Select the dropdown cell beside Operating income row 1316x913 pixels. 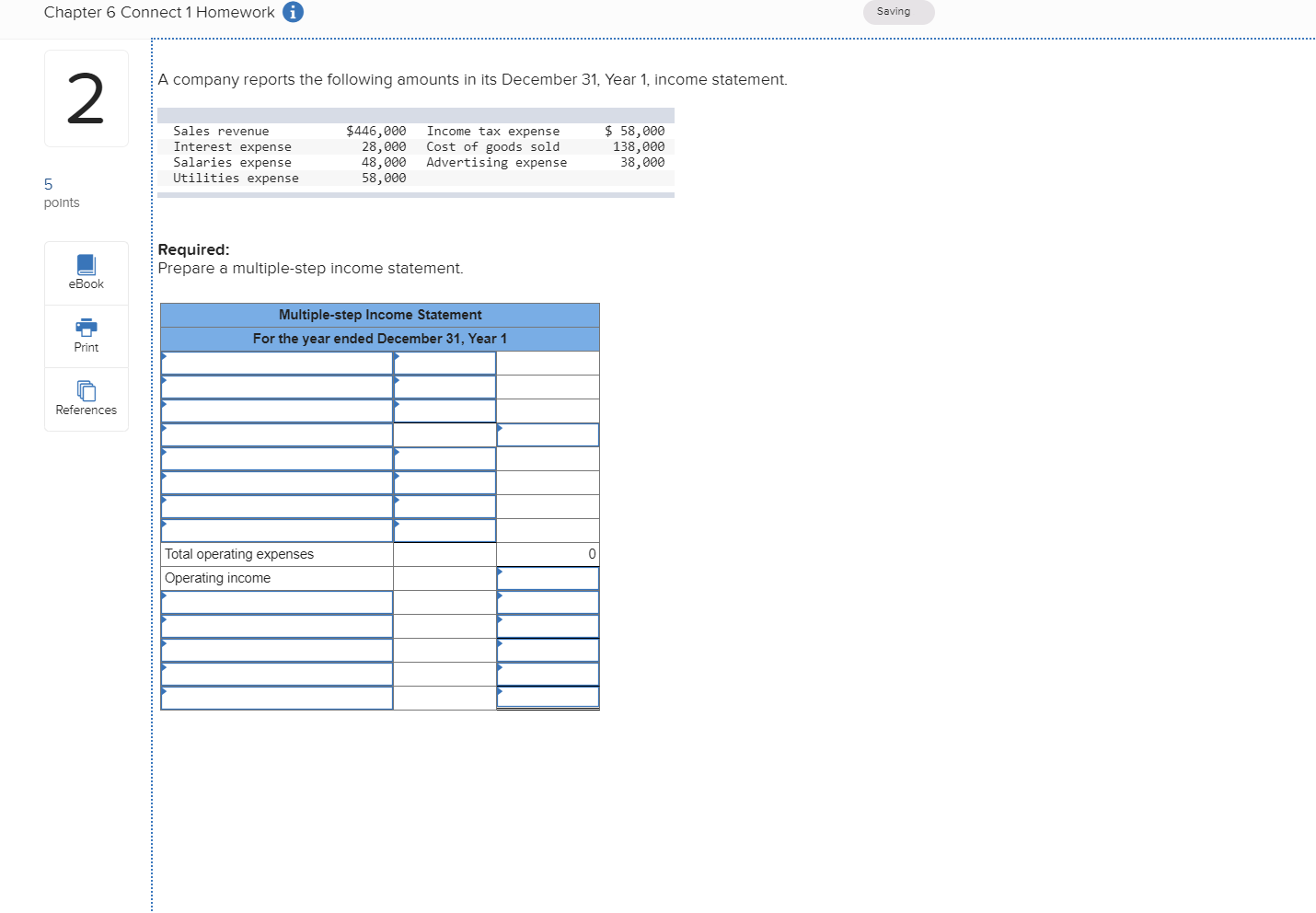pos(548,577)
